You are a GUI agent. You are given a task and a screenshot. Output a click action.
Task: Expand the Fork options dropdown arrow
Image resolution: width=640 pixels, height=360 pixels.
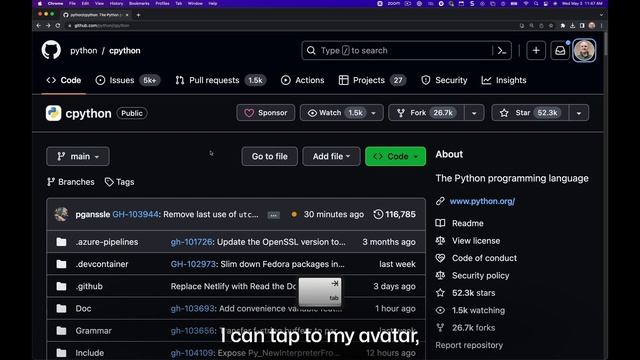(474, 113)
